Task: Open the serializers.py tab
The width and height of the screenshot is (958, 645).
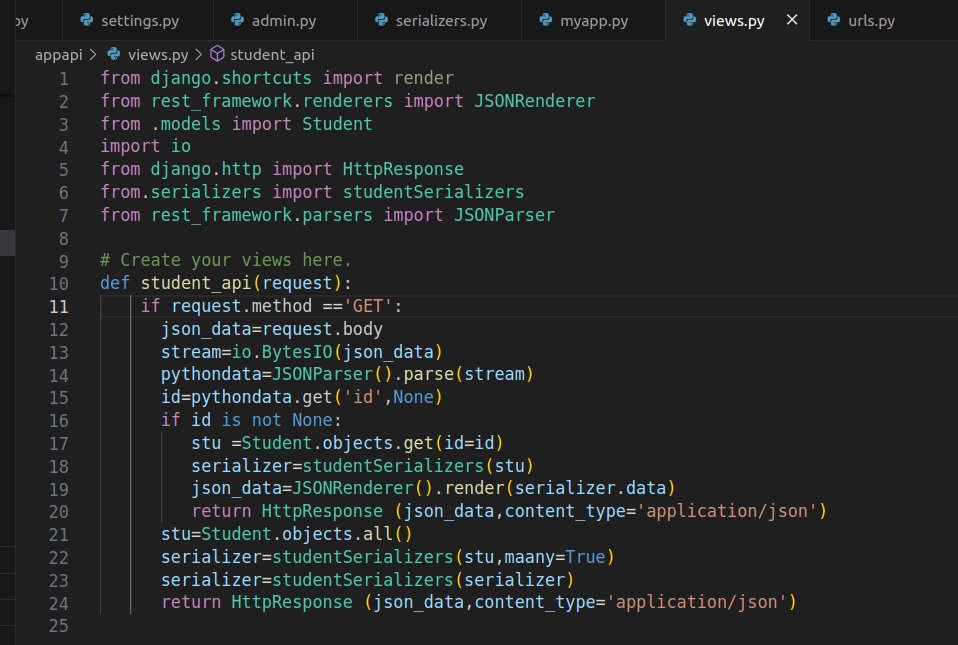Action: click(x=440, y=19)
